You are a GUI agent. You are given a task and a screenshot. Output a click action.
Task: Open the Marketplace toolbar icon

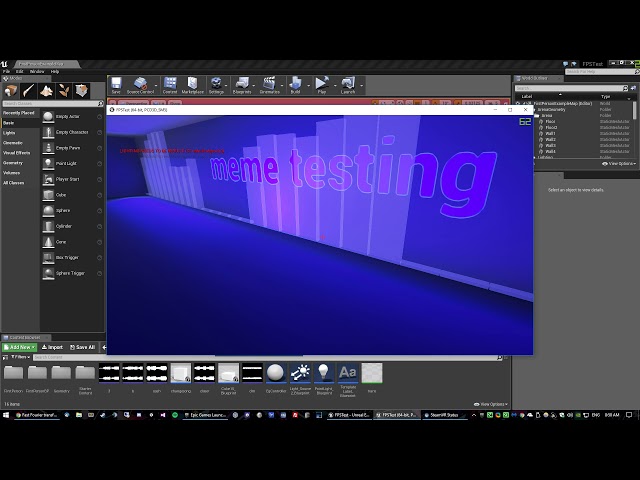pos(192,85)
